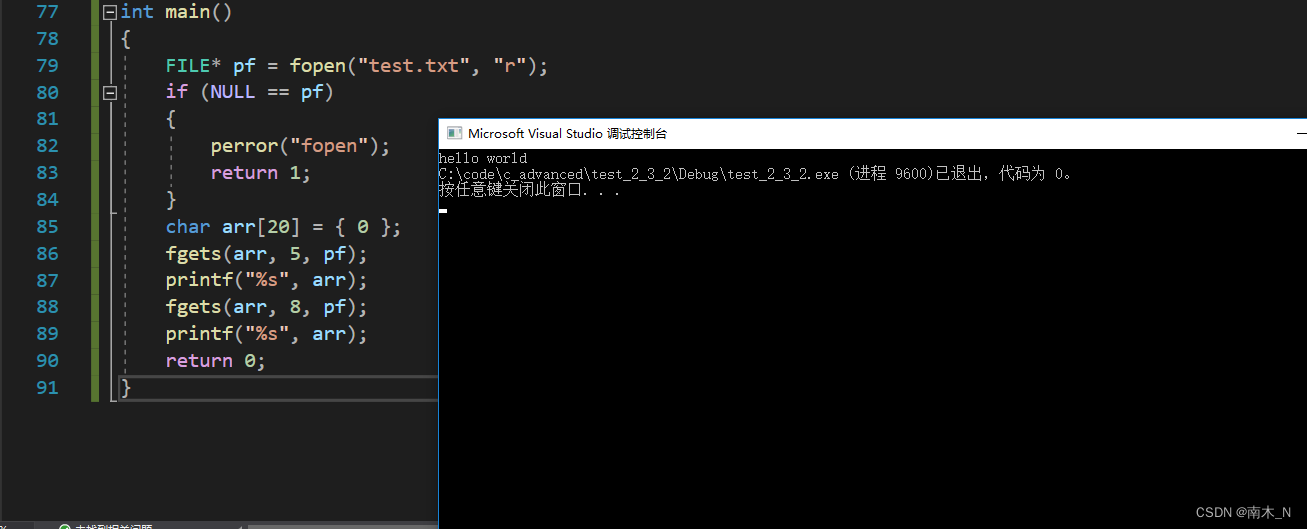Focus the Microsoft Visual Studio console title bar
Viewport: 1307px width, 529px height.
click(x=872, y=133)
